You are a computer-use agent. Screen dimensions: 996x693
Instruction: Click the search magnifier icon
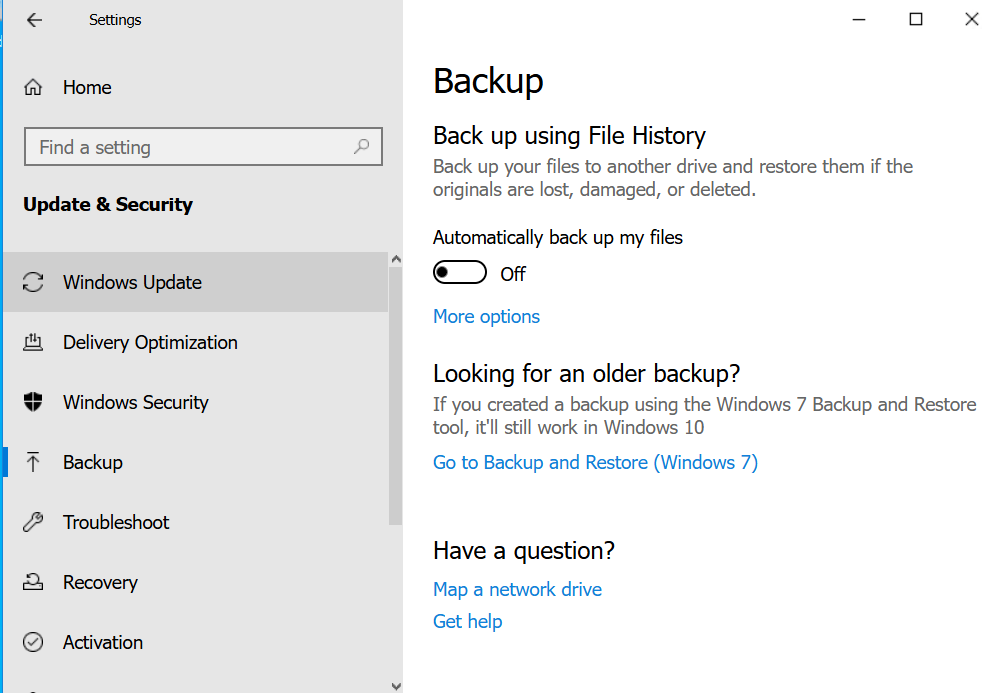coord(362,147)
